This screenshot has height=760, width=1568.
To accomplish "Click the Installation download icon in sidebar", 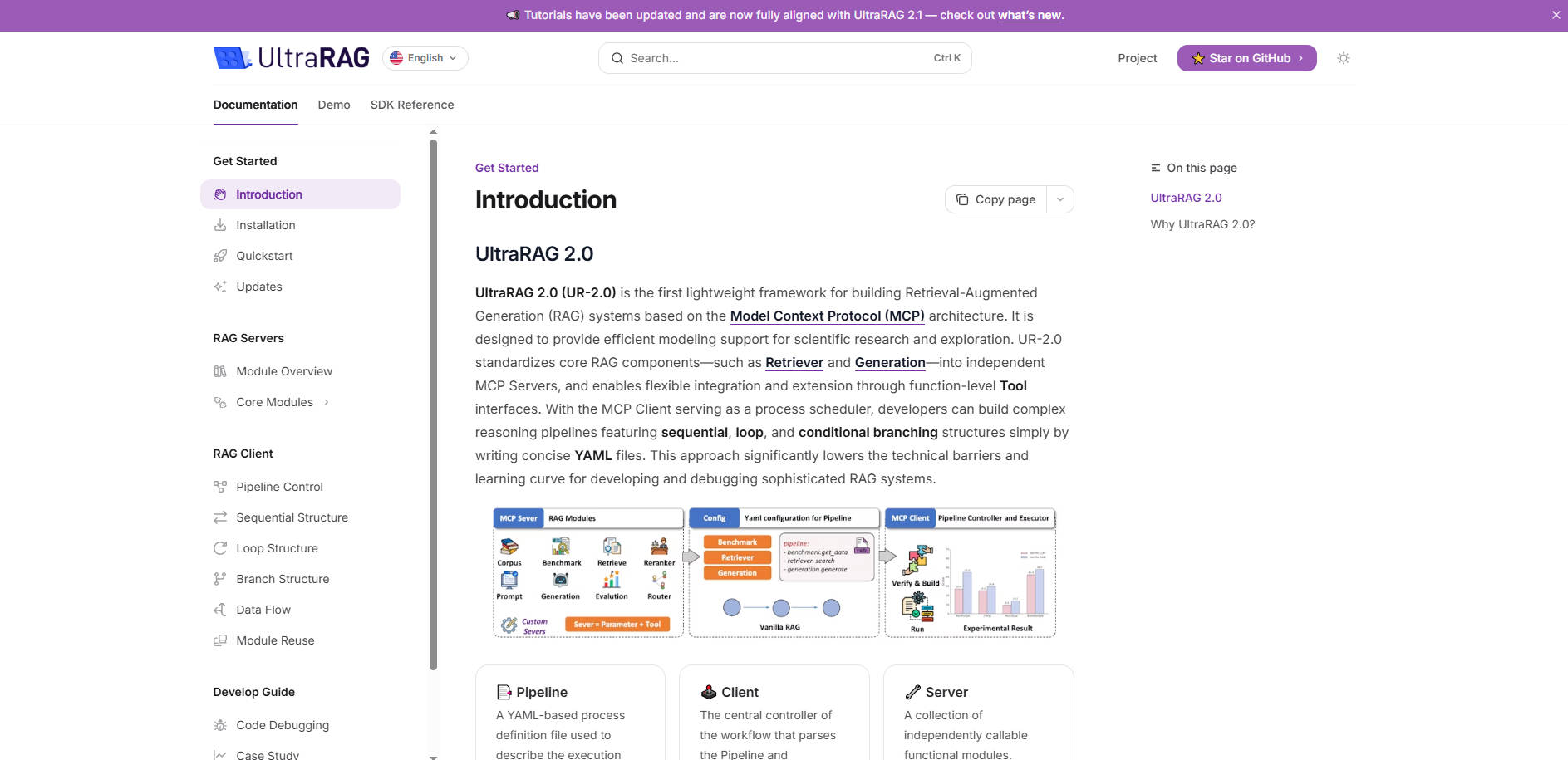I will [x=220, y=225].
